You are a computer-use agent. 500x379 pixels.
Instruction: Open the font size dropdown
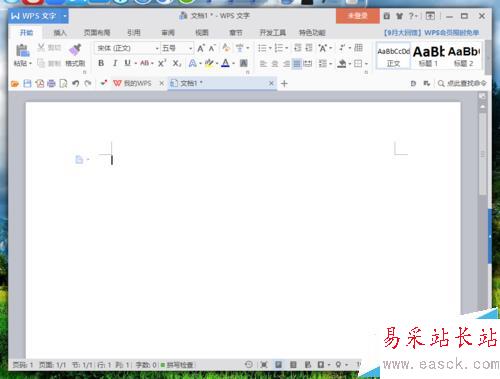[191, 49]
